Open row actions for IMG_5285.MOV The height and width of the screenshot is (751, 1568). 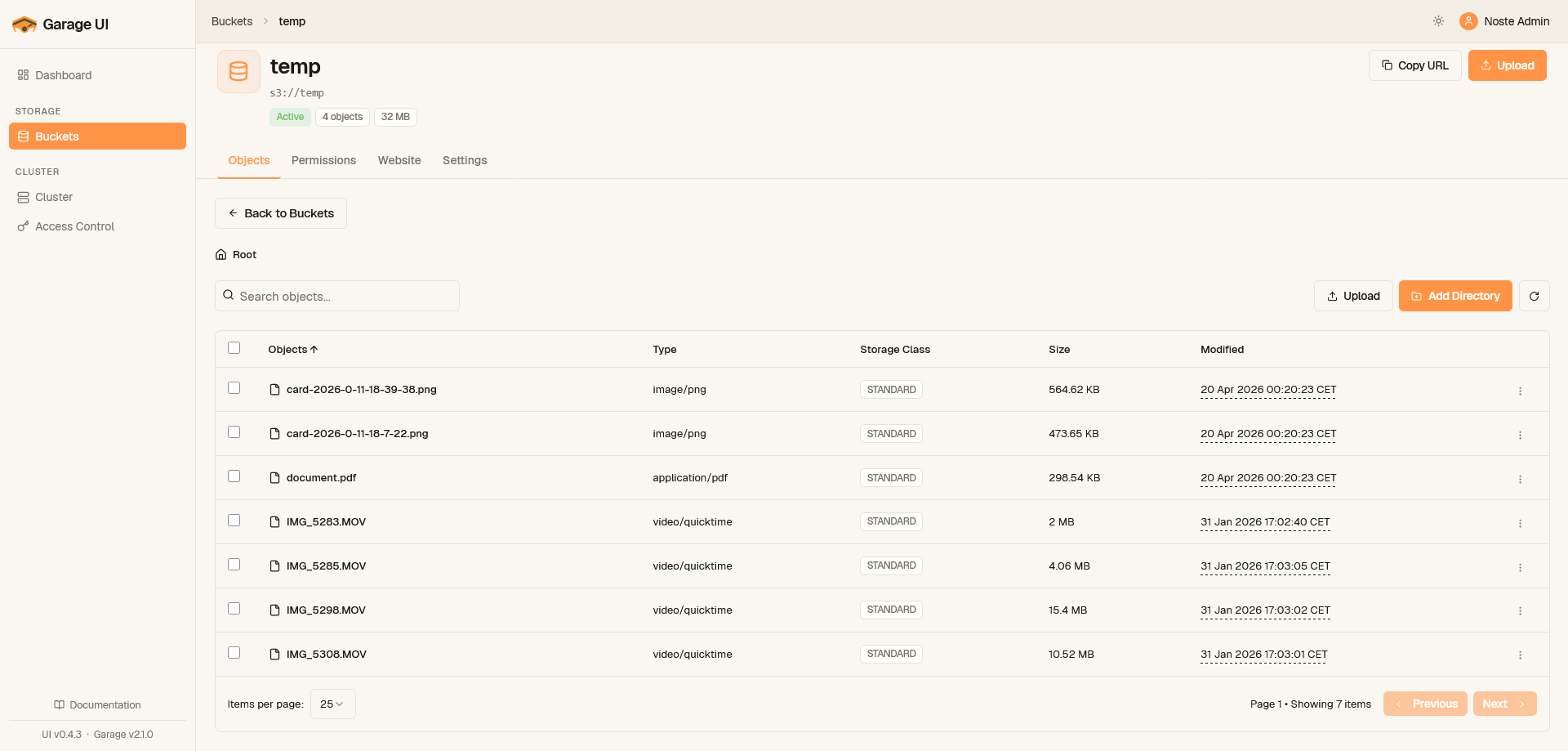(1520, 567)
